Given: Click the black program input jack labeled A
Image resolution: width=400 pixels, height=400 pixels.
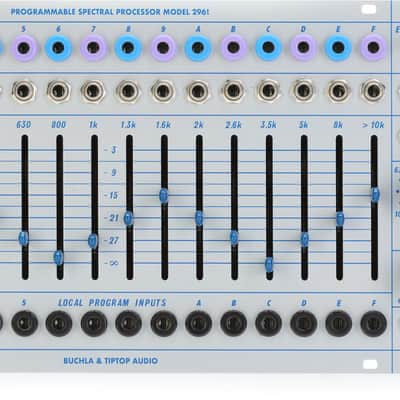Looking at the screenshot, I should pos(199,323).
